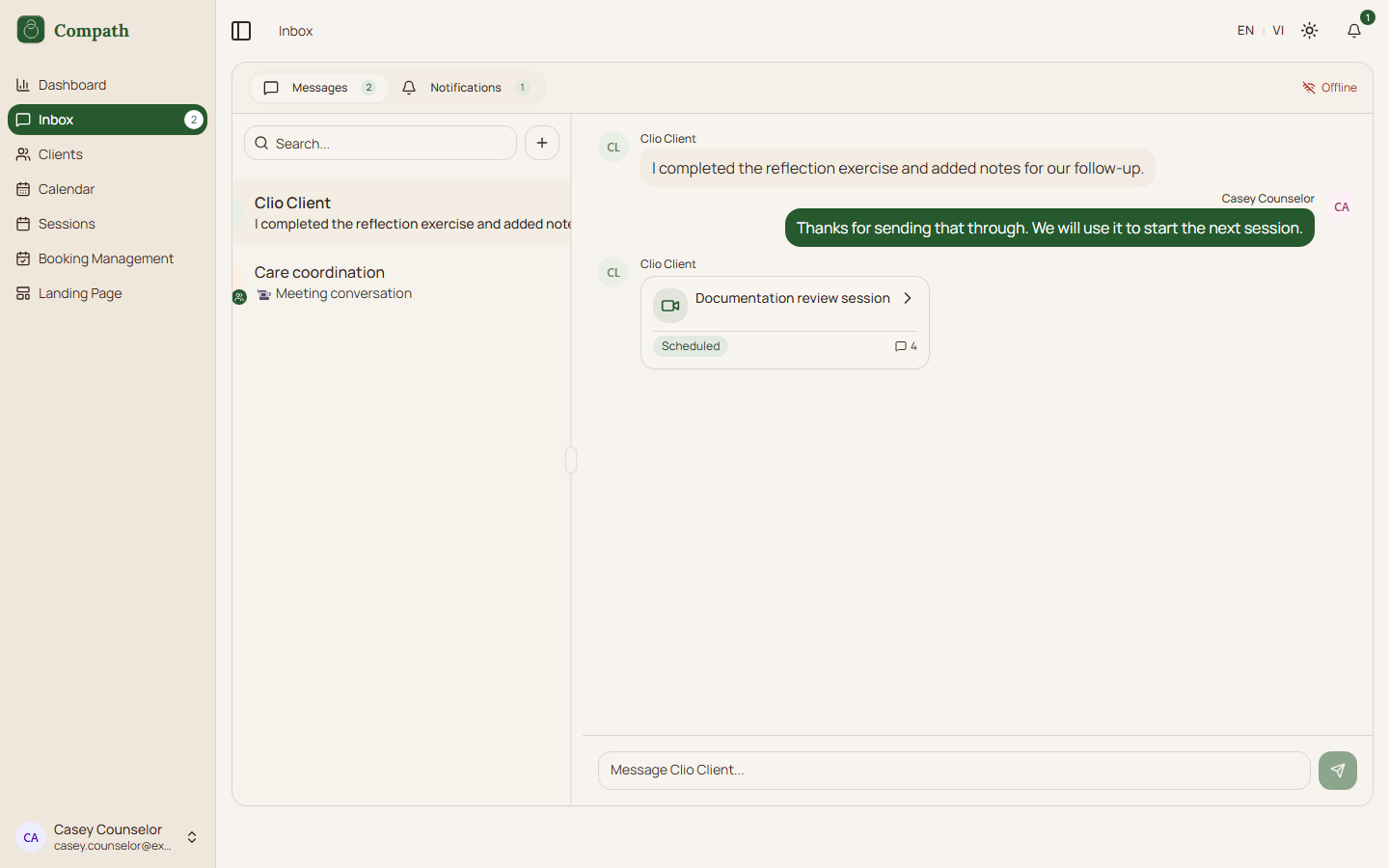The image size is (1389, 868).
Task: Toggle the sidebar collapse icon
Action: [x=241, y=31]
